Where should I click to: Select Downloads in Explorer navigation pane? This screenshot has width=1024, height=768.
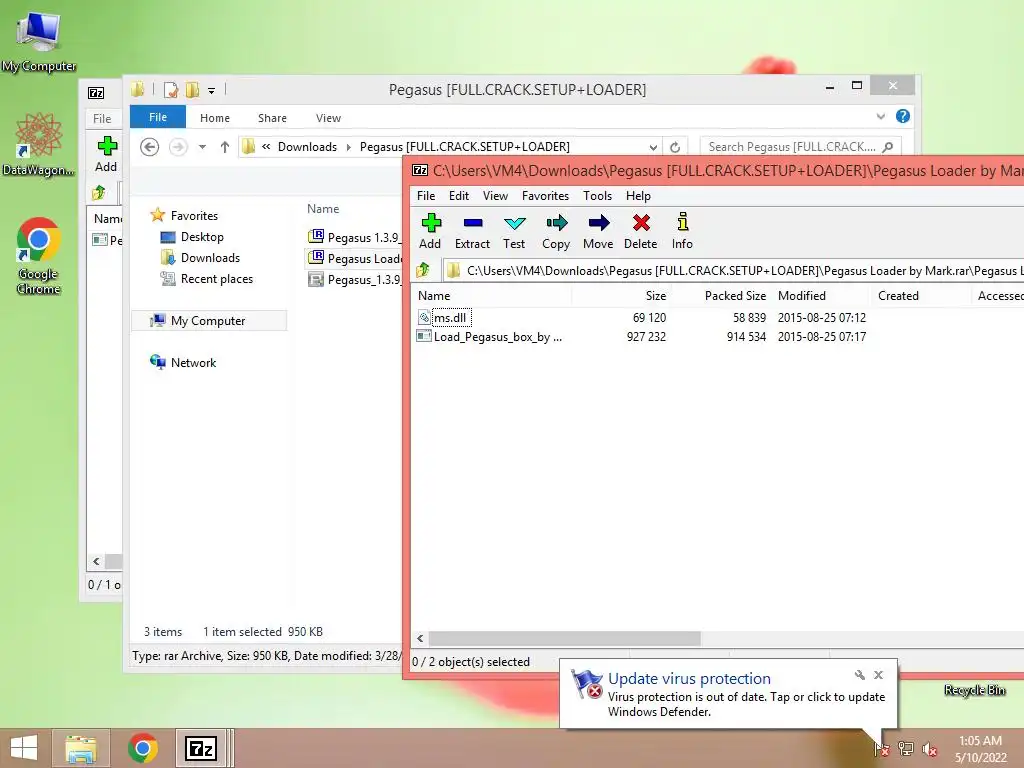click(210, 258)
